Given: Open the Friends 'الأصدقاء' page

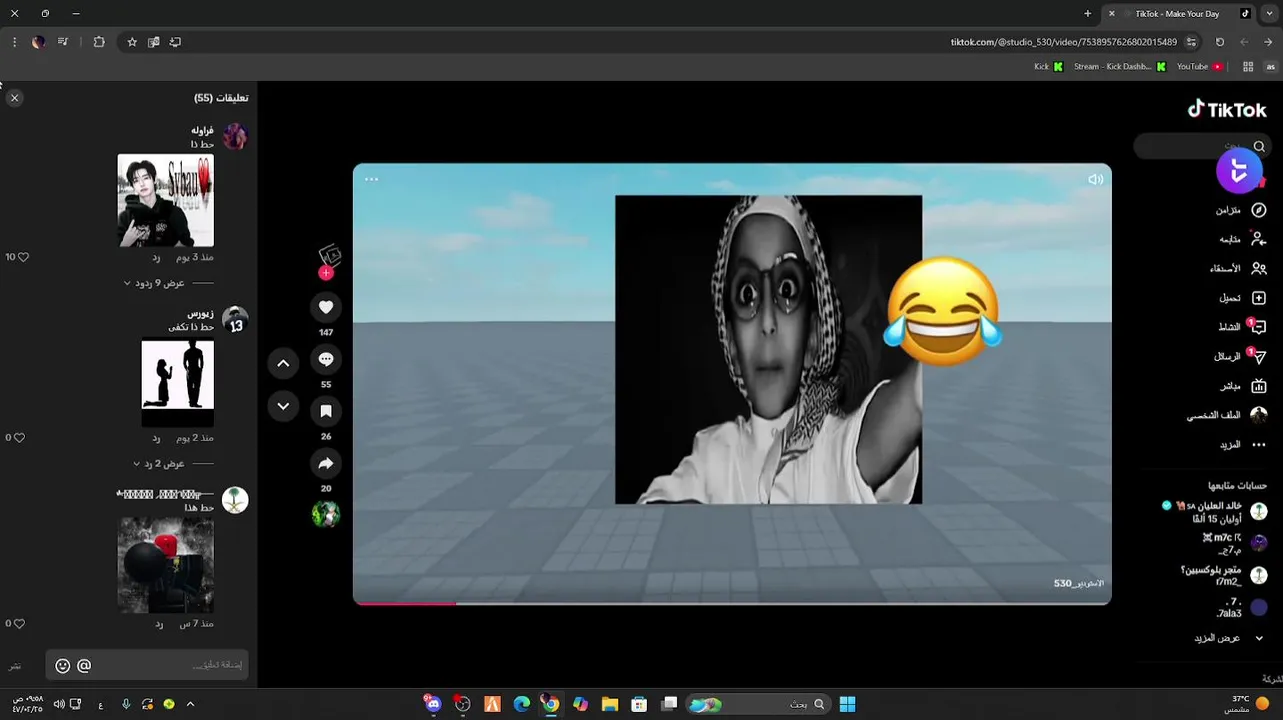Looking at the screenshot, I should 1238,269.
